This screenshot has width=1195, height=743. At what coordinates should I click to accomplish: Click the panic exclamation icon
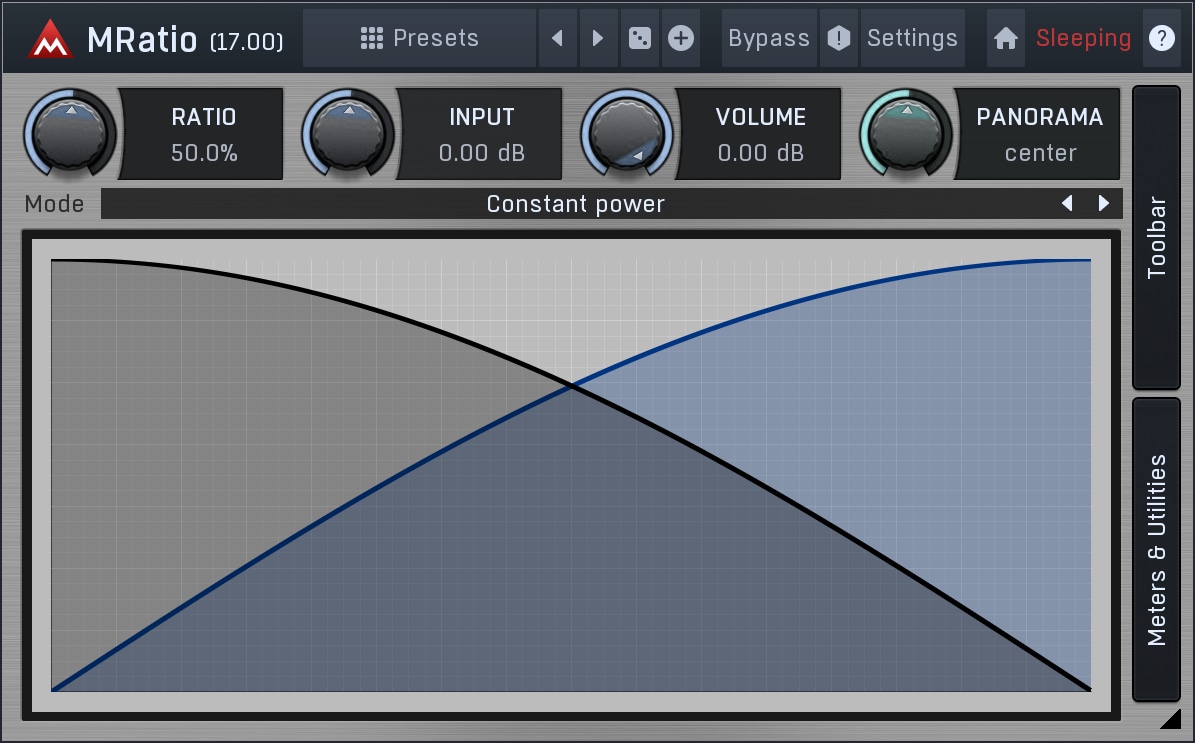[x=839, y=39]
